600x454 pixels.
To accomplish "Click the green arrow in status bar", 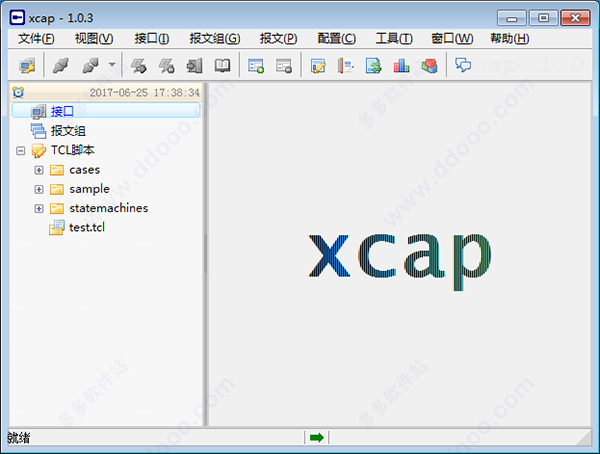I will [x=316, y=438].
